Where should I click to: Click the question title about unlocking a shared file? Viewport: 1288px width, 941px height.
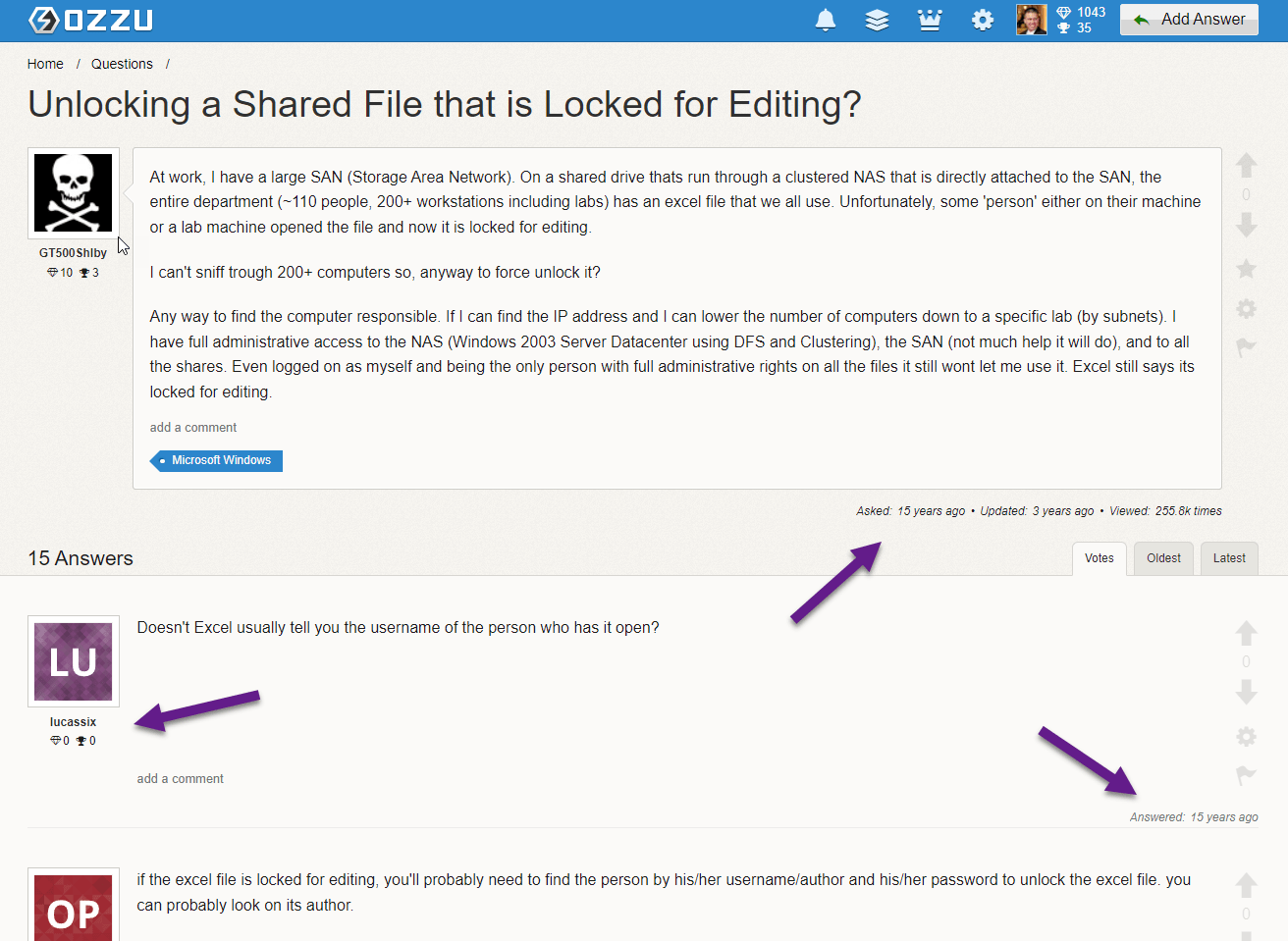pos(445,104)
